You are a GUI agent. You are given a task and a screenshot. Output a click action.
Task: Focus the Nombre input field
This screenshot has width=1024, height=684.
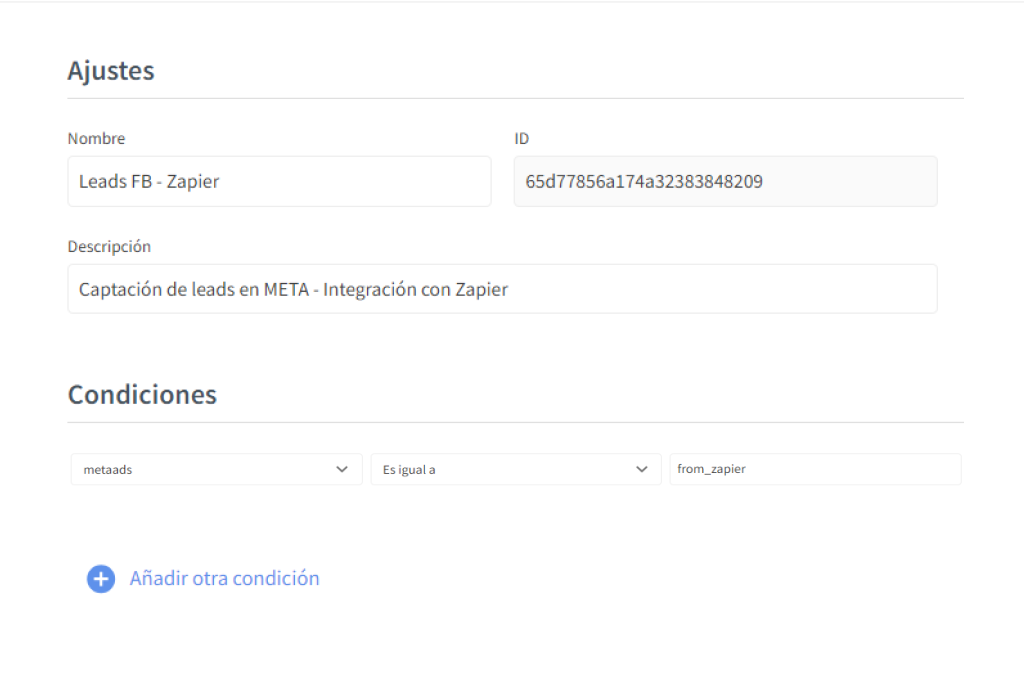(279, 181)
